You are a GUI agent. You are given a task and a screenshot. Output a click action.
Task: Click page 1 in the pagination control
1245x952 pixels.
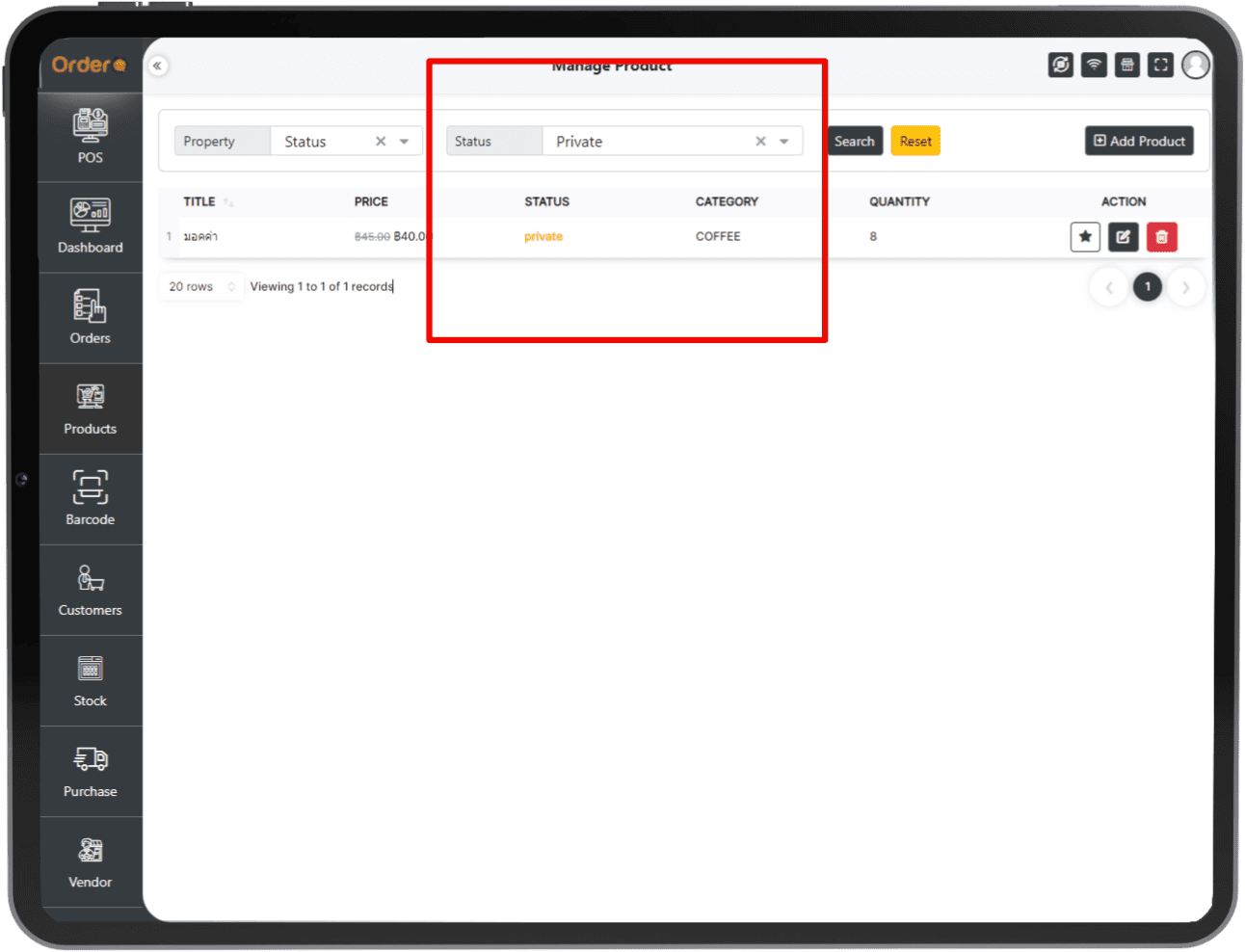(1148, 286)
